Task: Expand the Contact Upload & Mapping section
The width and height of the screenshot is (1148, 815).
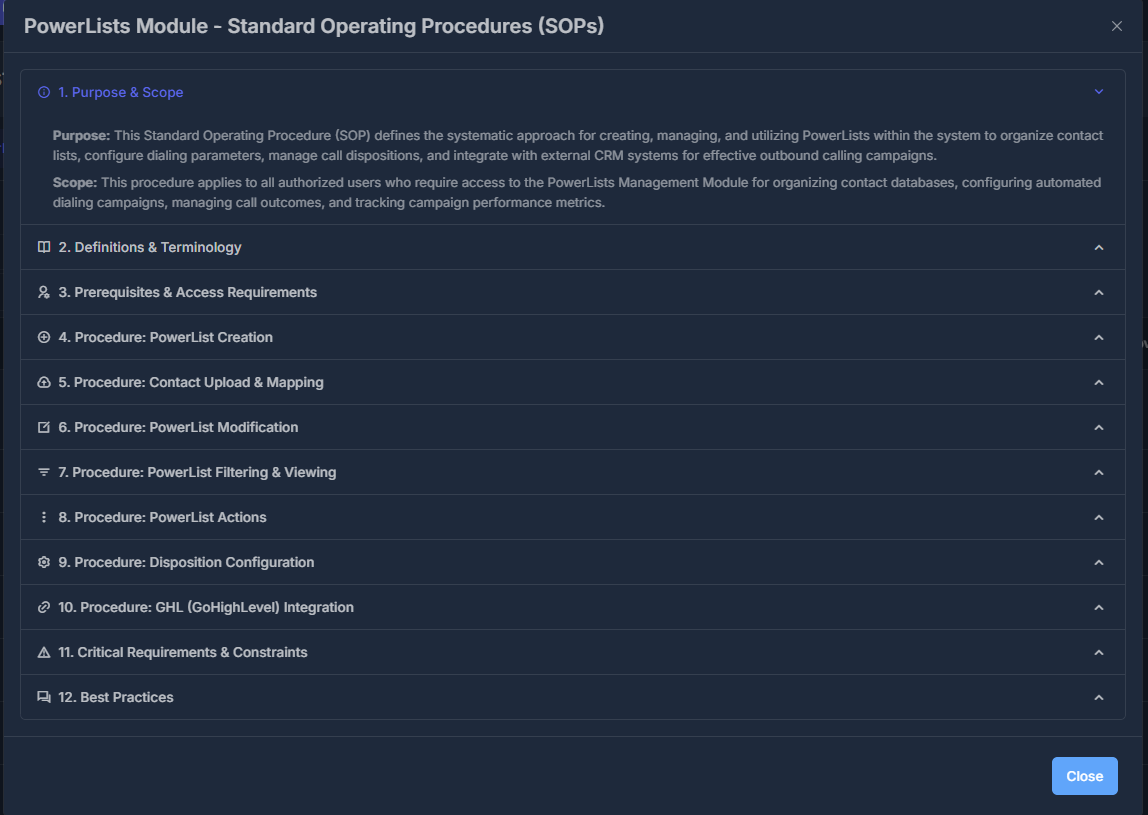Action: coord(1098,382)
